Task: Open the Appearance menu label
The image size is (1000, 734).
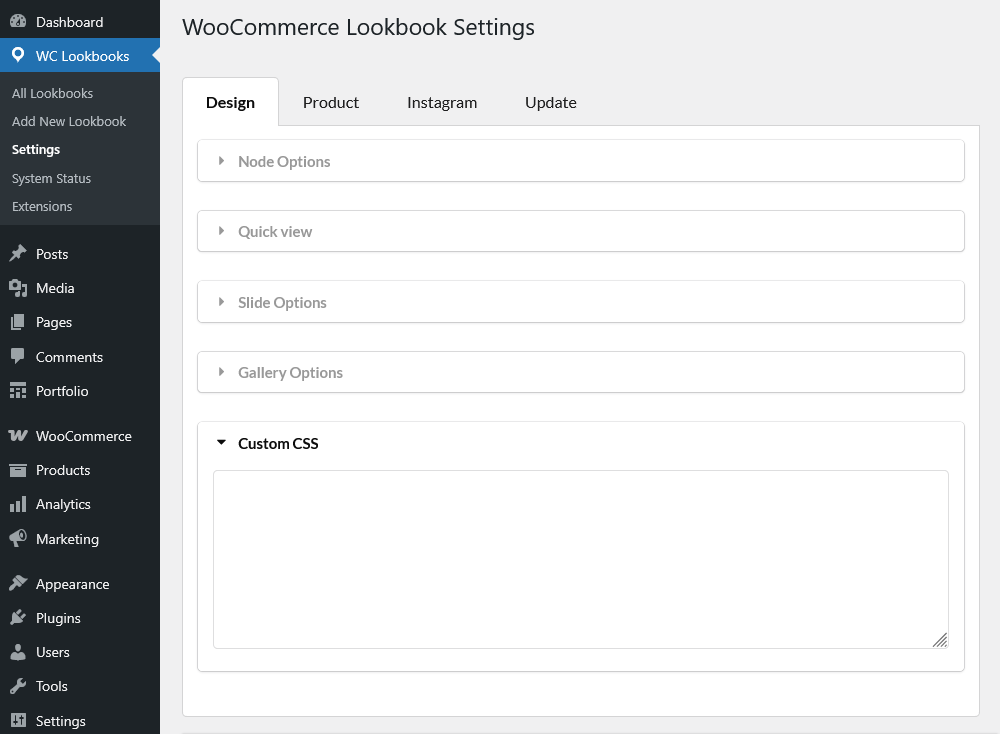Action: click(72, 584)
